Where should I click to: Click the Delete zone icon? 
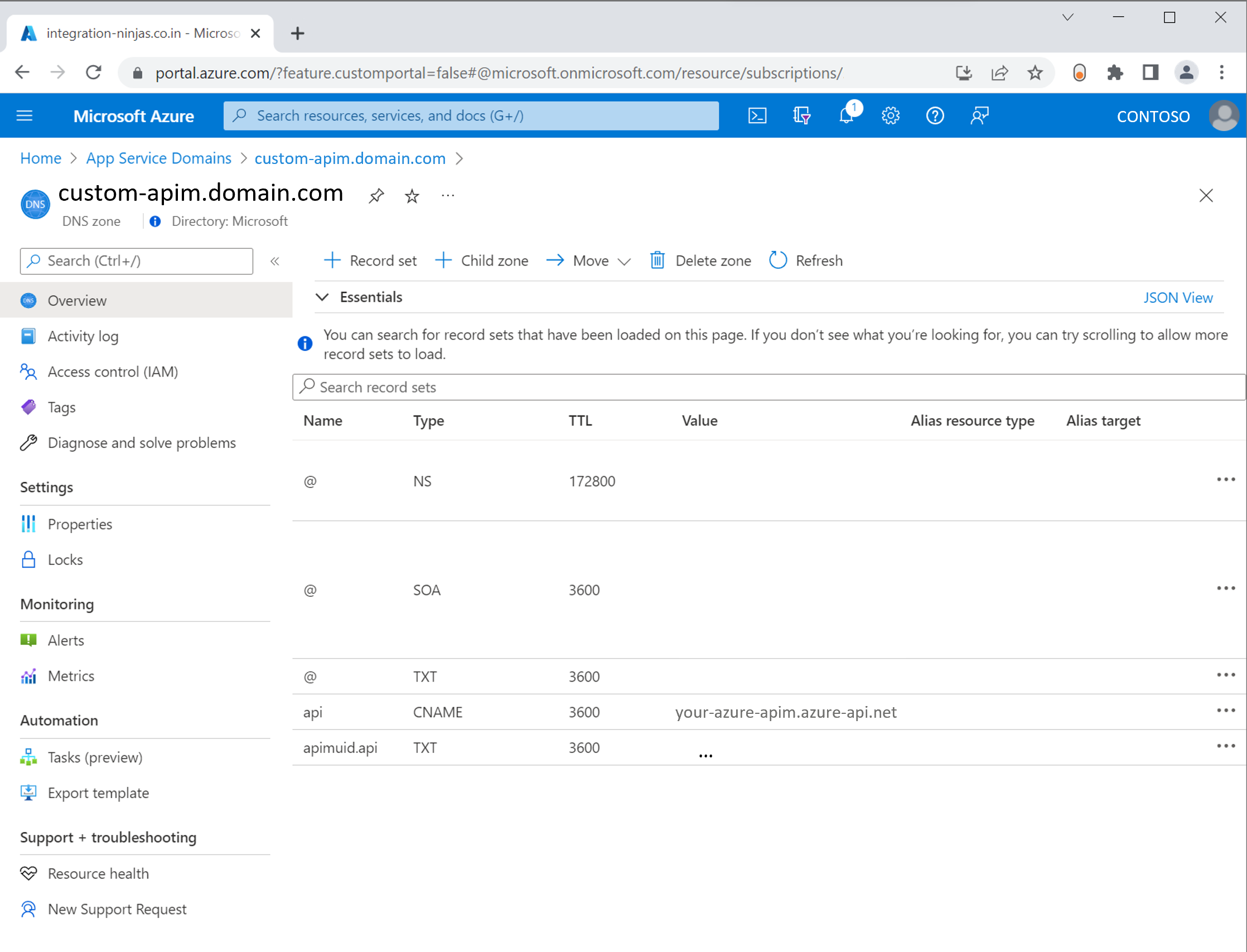pos(657,260)
